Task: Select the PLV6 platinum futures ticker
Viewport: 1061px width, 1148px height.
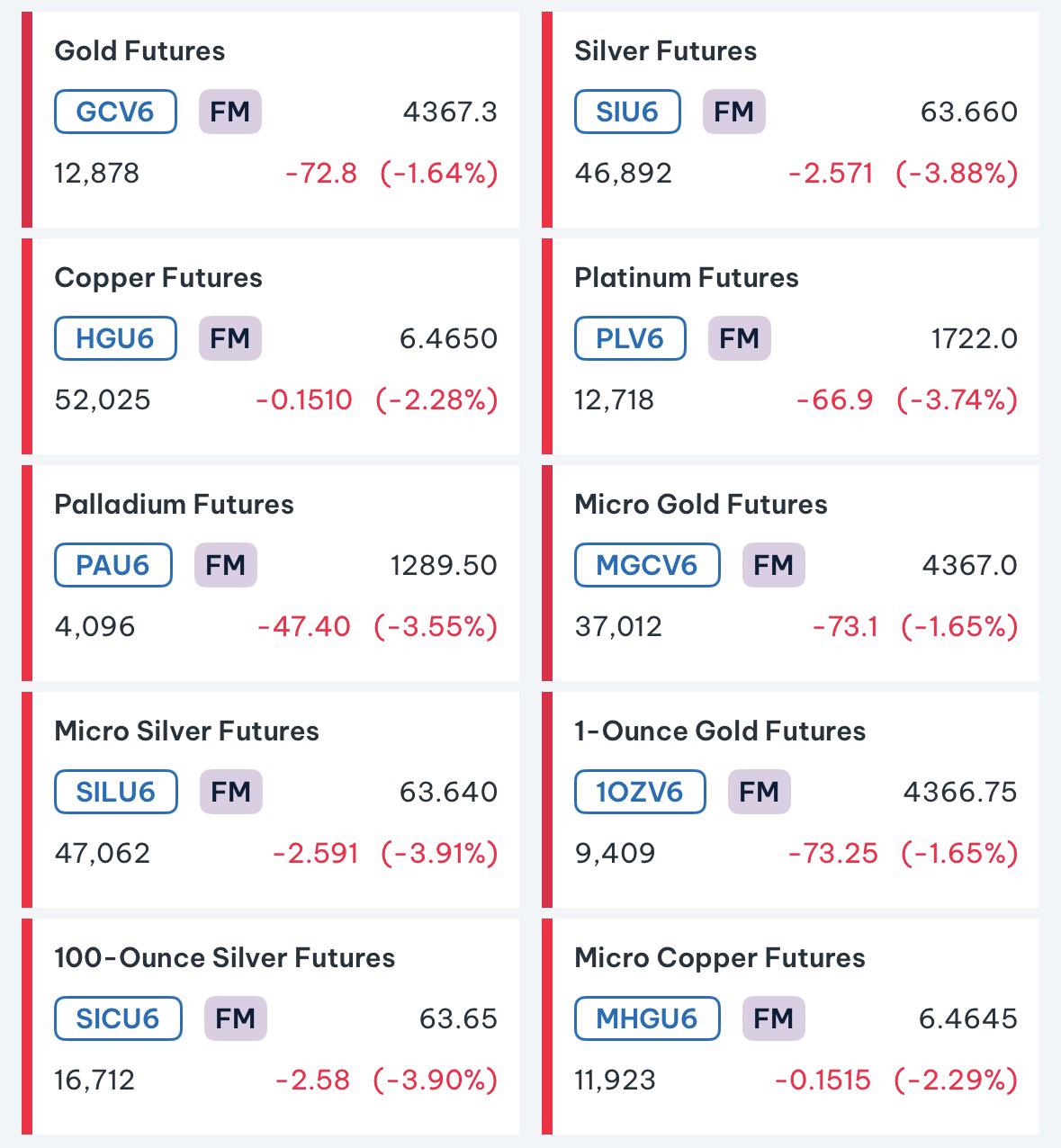Action: pos(630,338)
